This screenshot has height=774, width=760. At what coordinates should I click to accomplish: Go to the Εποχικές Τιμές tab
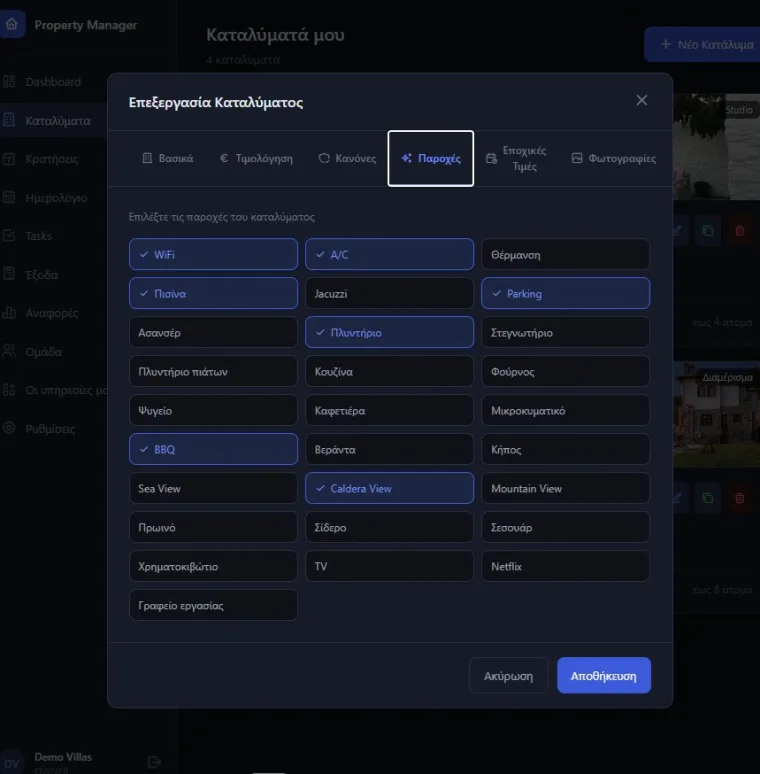point(516,158)
